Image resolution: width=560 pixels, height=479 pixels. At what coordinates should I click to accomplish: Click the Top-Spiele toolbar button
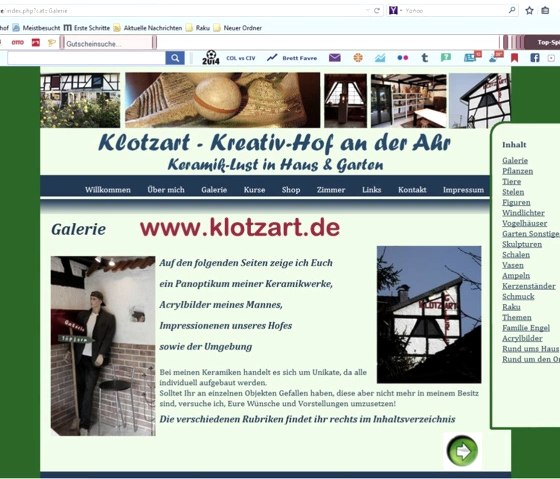542,43
